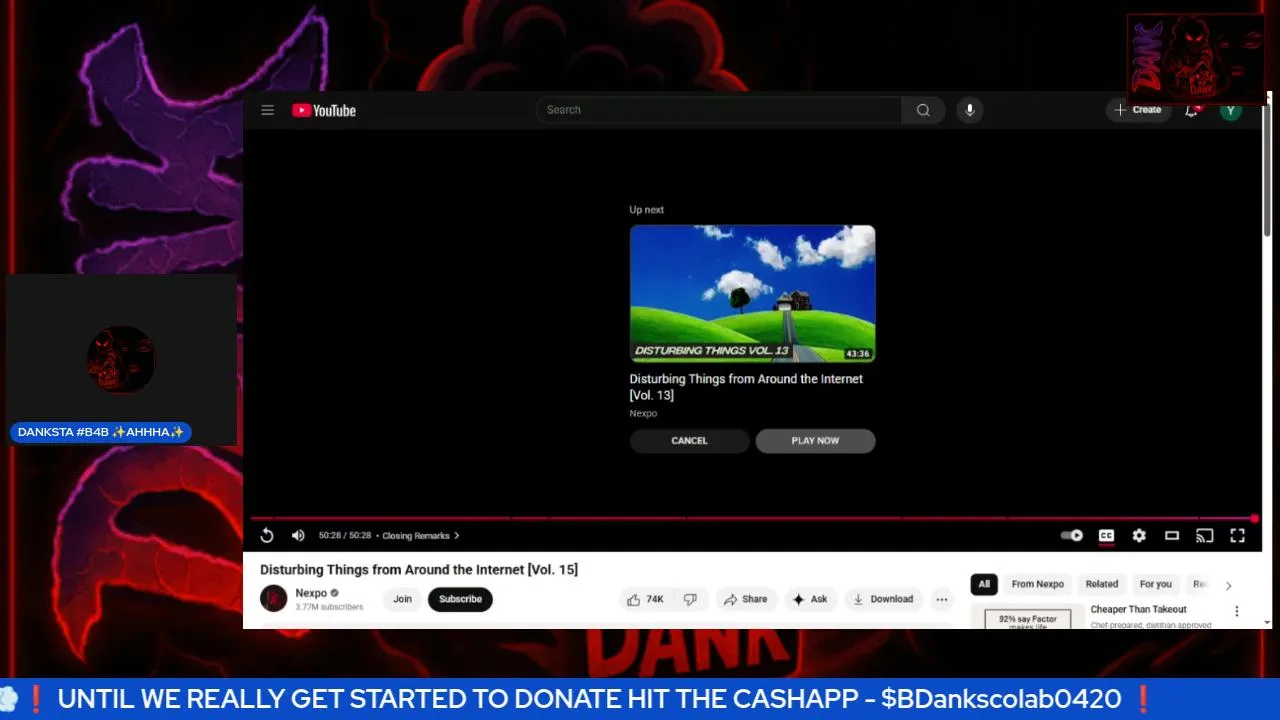
Task: Click the 50:28 / 50:28 time display
Action: coord(344,536)
